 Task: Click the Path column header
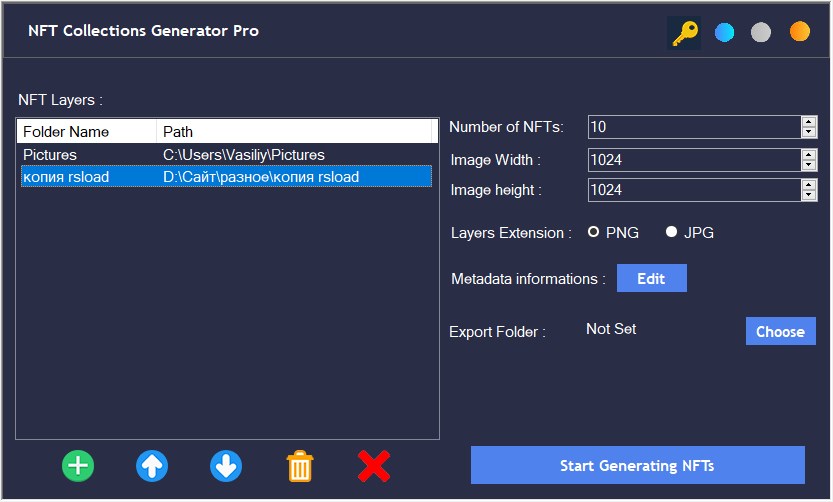click(294, 132)
